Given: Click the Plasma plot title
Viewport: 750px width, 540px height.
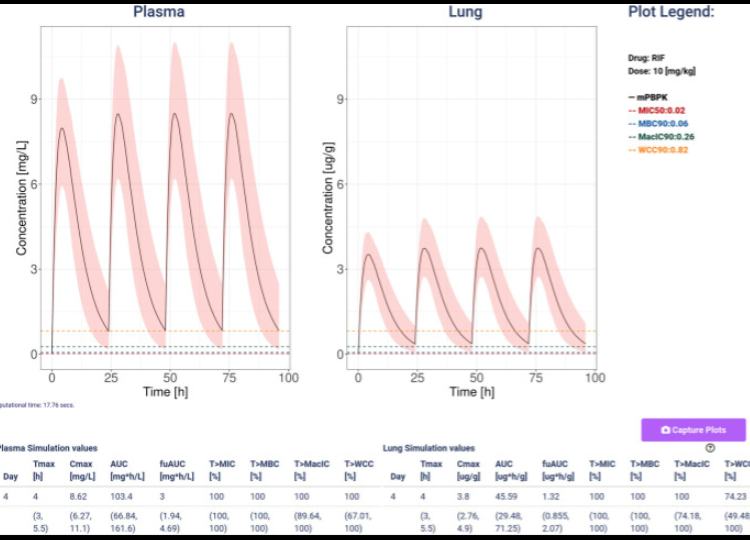Looking at the screenshot, I should click(159, 11).
